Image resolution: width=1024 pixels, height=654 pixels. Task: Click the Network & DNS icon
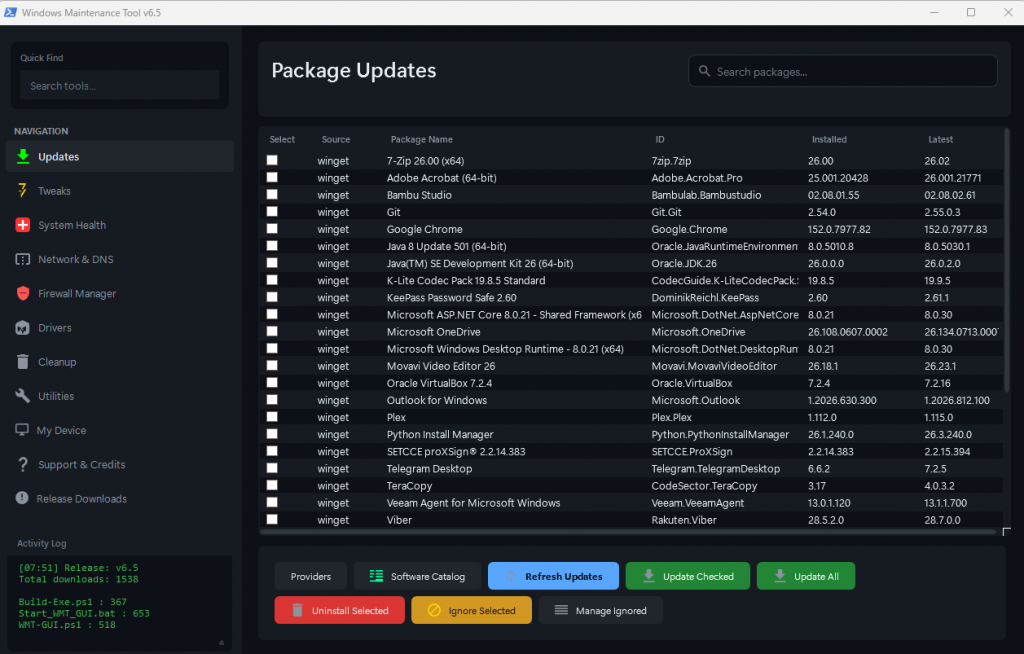click(23, 259)
